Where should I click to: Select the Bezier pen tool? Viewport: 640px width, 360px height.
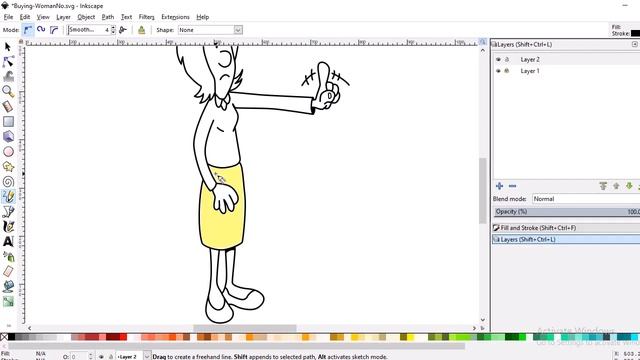8,211
